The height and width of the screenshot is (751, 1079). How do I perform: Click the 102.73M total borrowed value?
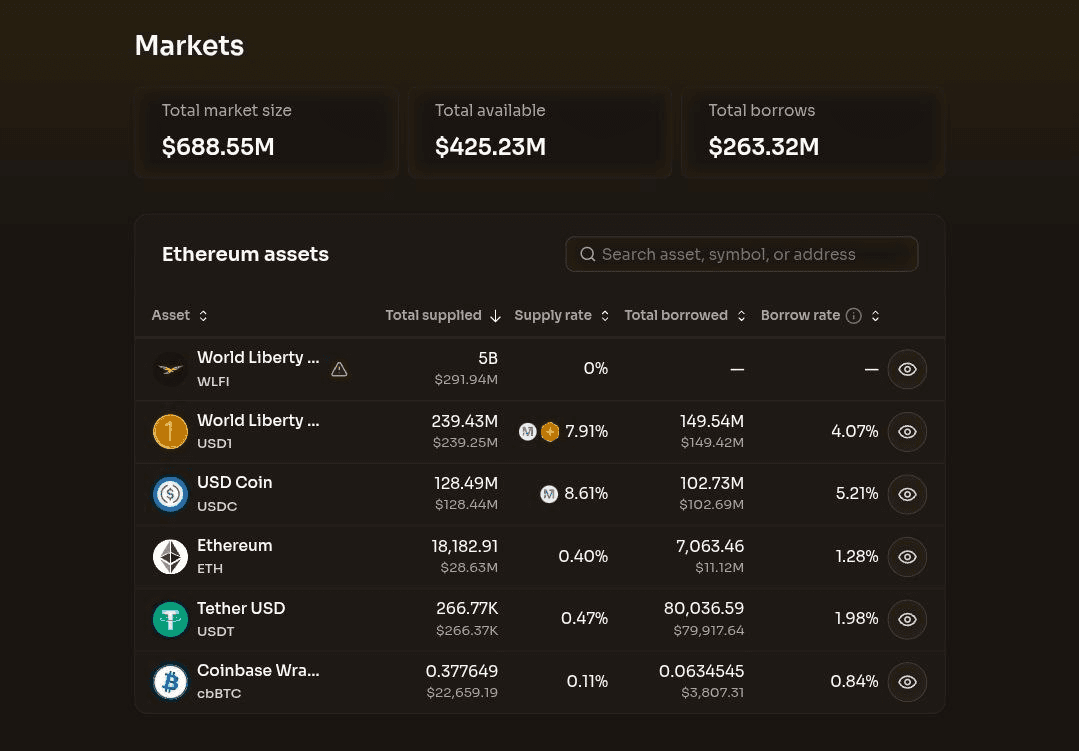pyautogui.click(x=712, y=484)
